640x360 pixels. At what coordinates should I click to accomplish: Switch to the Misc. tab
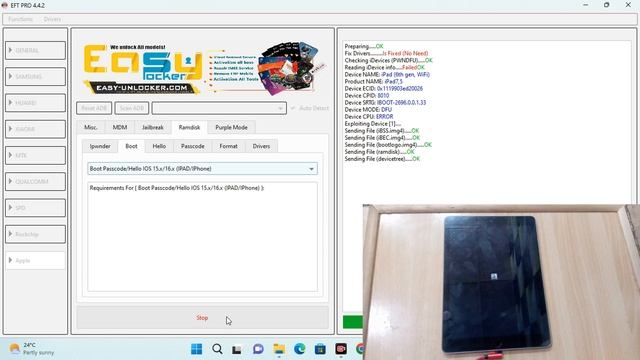coord(91,127)
